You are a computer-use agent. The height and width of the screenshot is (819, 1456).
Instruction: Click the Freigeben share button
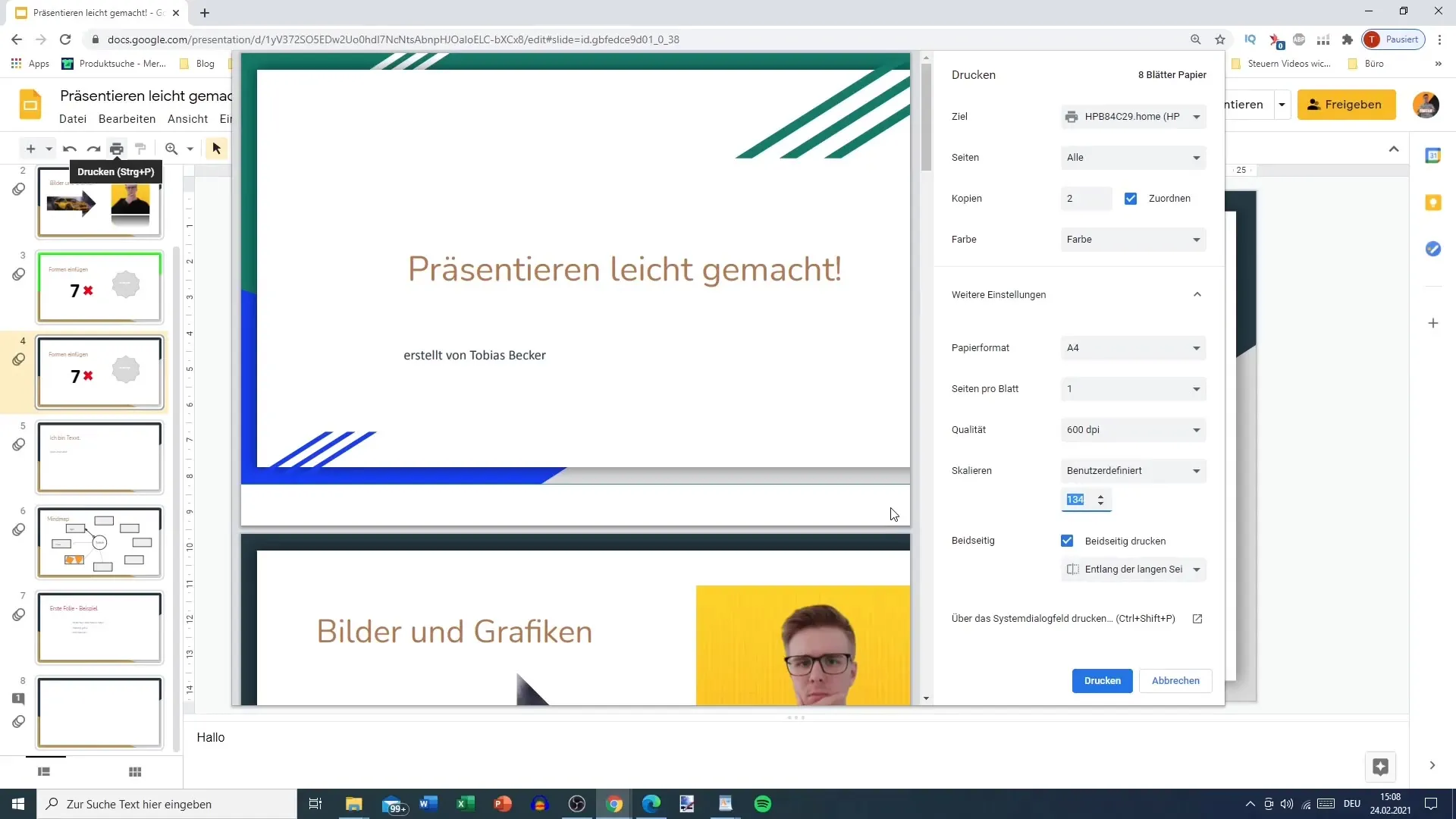pos(1346,105)
